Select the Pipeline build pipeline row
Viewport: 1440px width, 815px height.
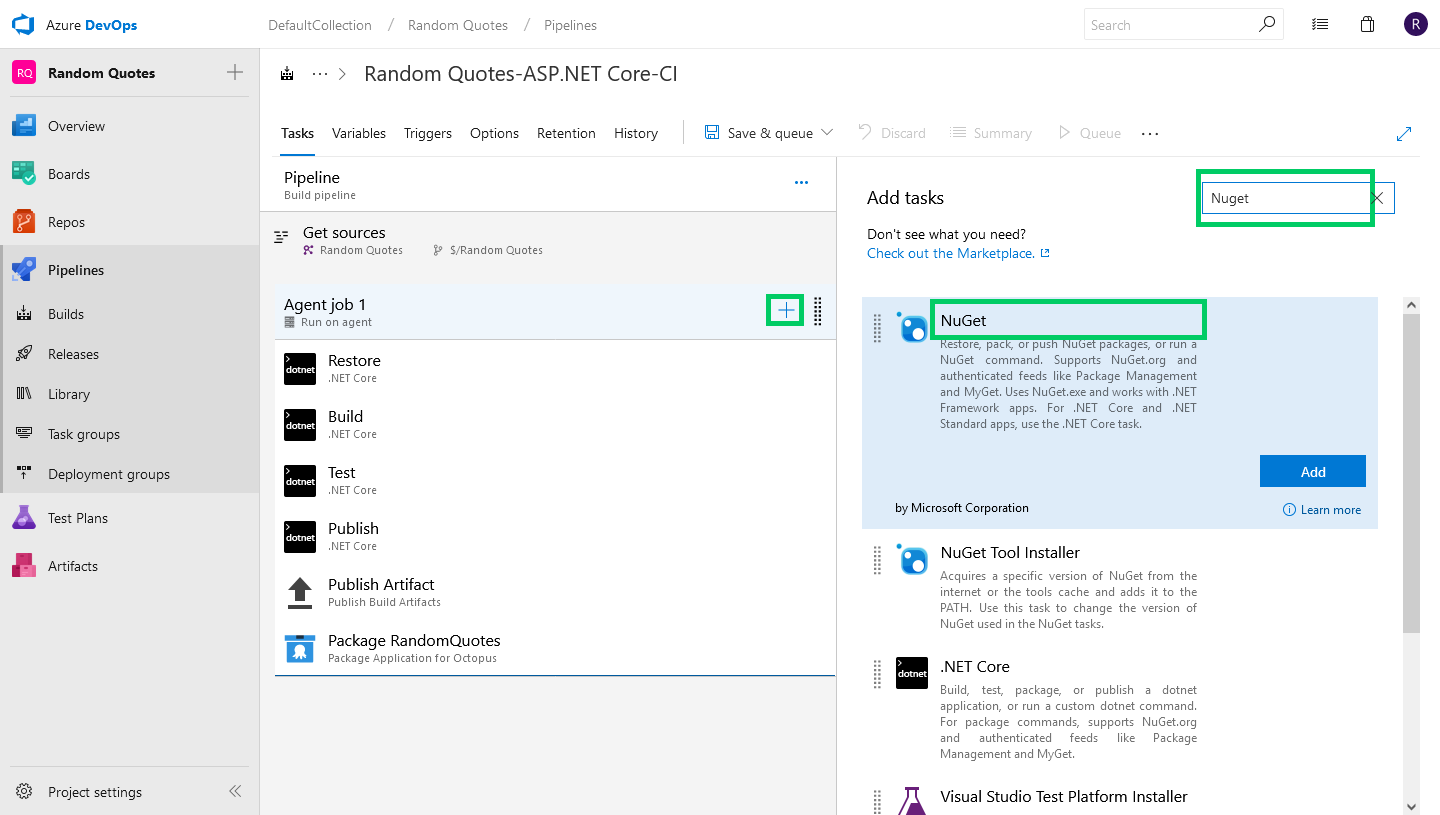tap(548, 185)
